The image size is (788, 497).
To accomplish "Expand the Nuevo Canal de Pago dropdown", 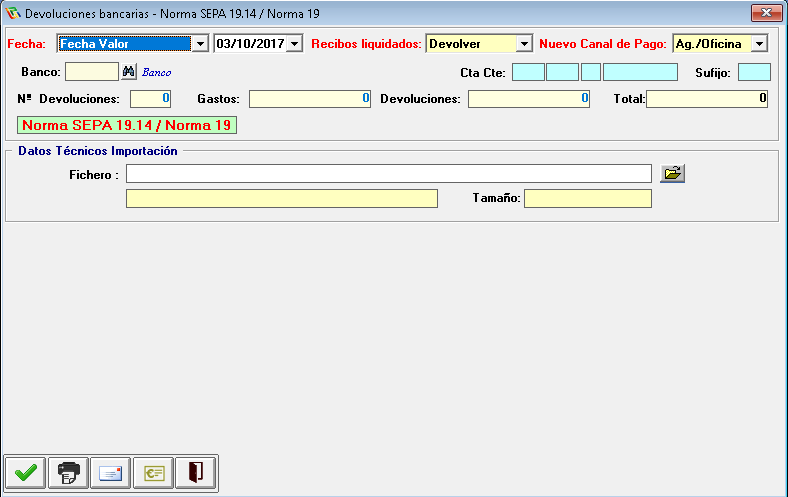I will (x=759, y=44).
